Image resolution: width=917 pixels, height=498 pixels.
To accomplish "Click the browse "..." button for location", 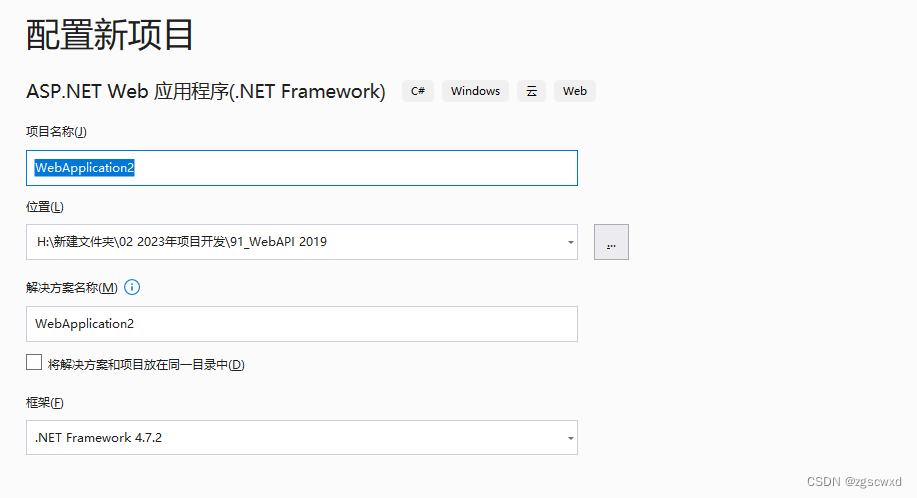I will coord(611,242).
